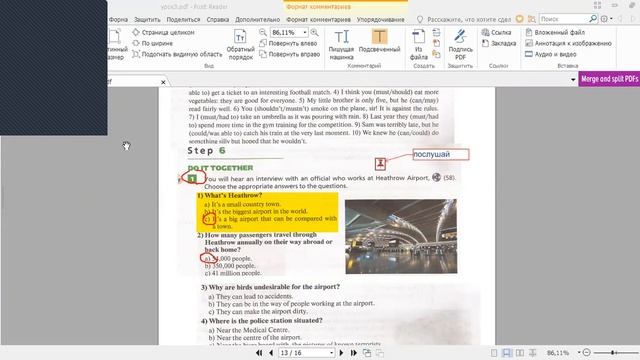Go to first page in navigation bar
The width and height of the screenshot is (640, 360).
coord(259,353)
